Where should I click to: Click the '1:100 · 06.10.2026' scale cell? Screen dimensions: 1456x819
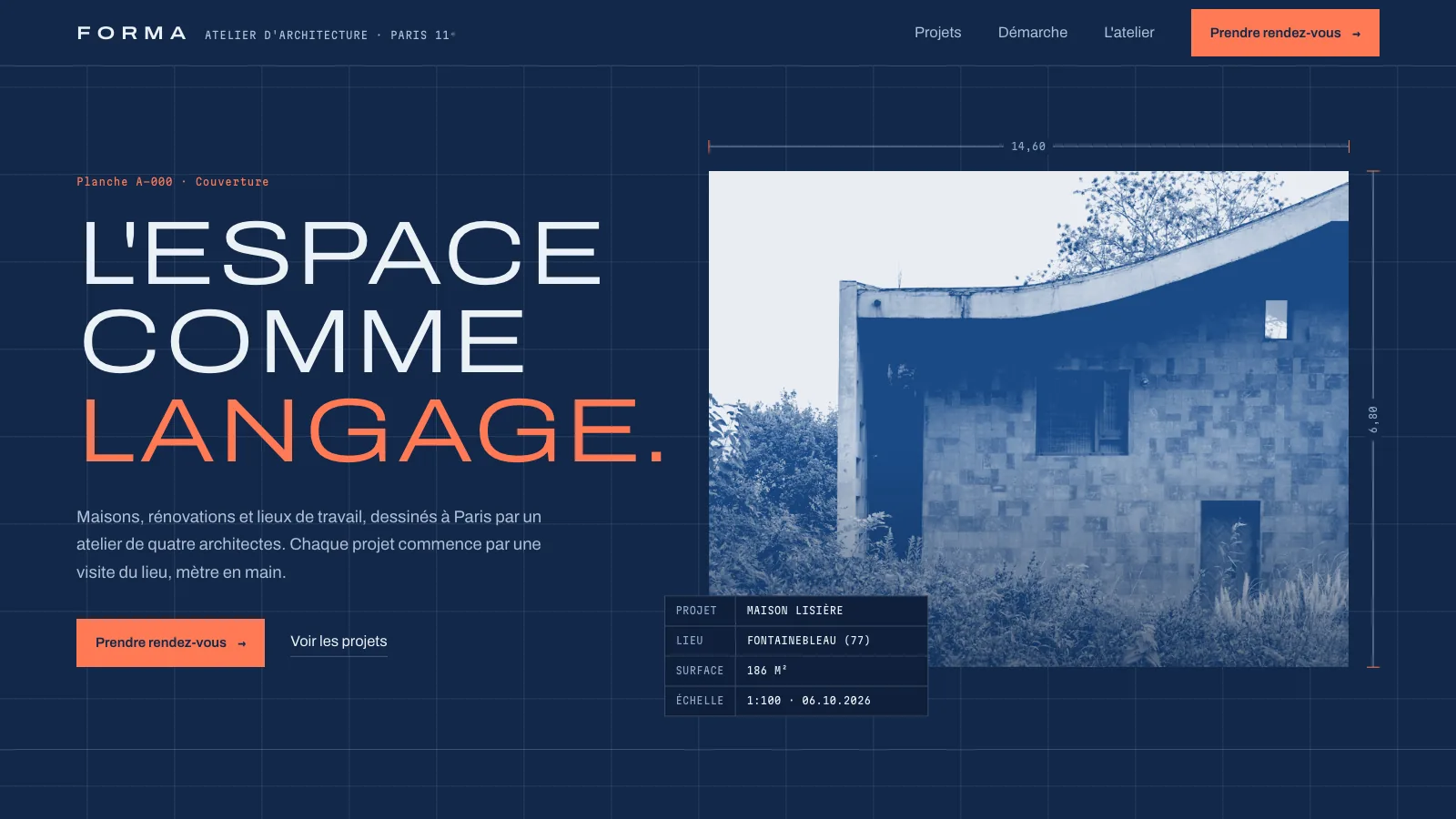coord(832,701)
